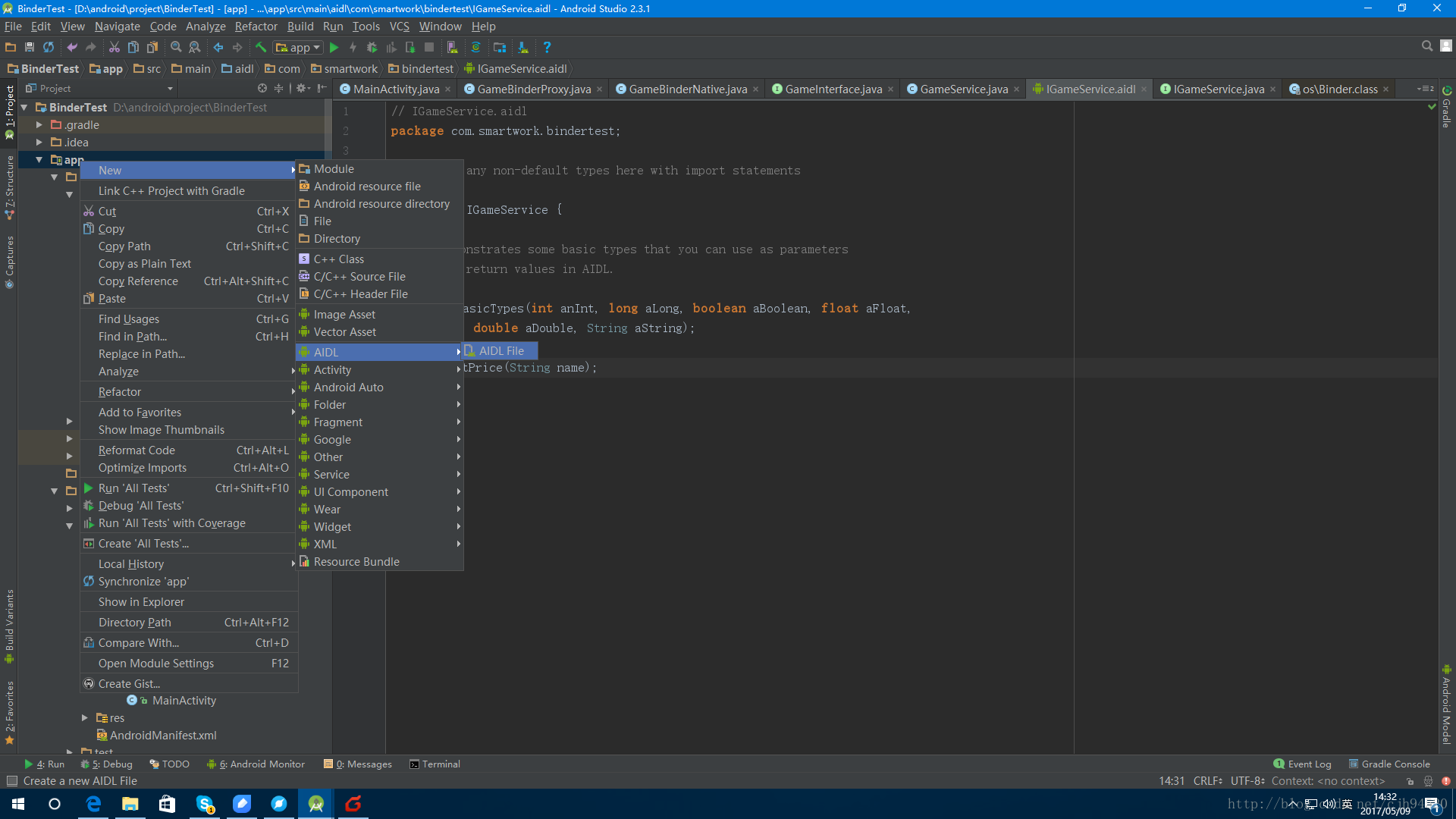
Task: Expand the res folder node
Action: pos(85,717)
